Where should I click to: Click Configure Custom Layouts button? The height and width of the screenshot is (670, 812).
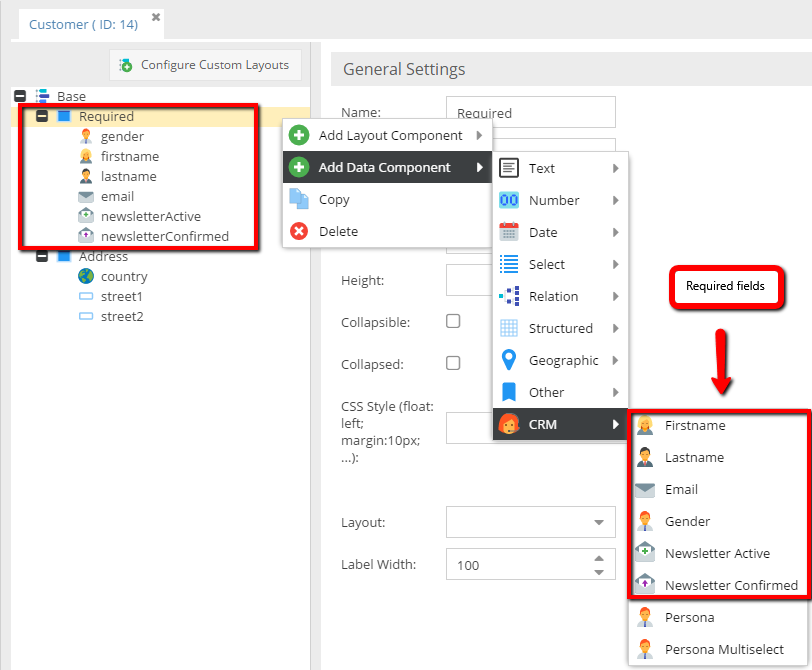click(x=205, y=65)
